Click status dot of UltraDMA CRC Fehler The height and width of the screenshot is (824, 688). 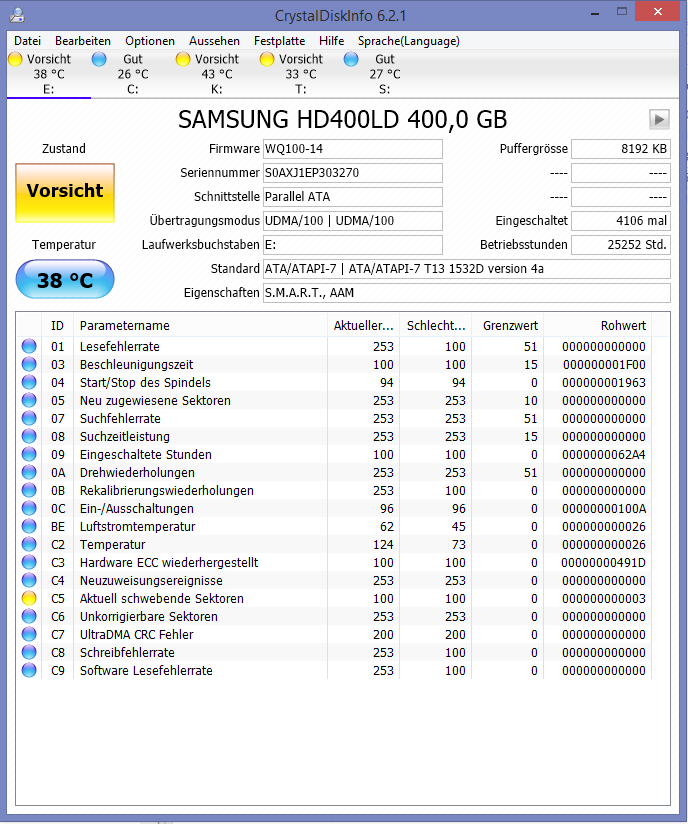[x=29, y=634]
